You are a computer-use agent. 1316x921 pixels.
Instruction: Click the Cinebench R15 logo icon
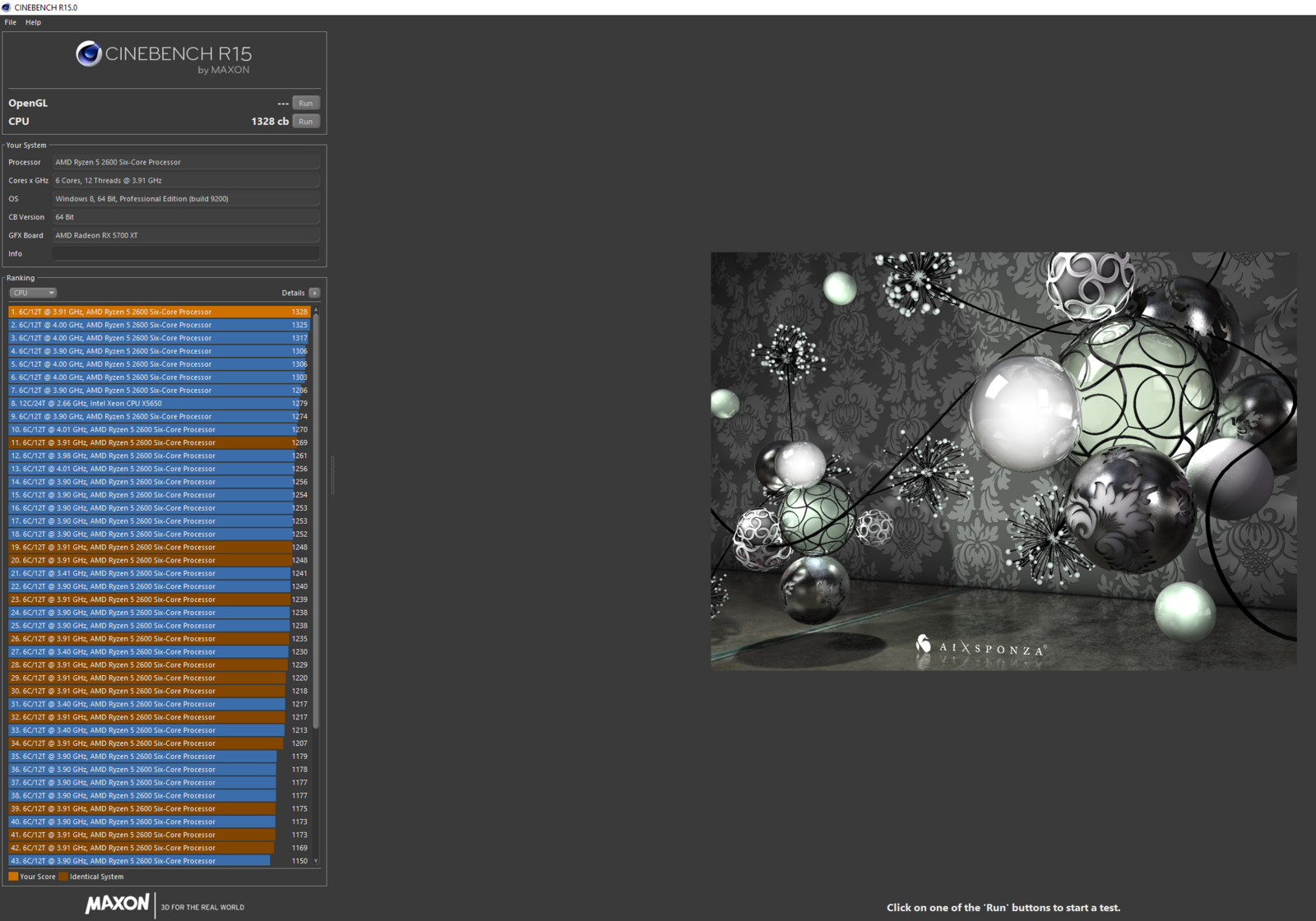point(89,54)
